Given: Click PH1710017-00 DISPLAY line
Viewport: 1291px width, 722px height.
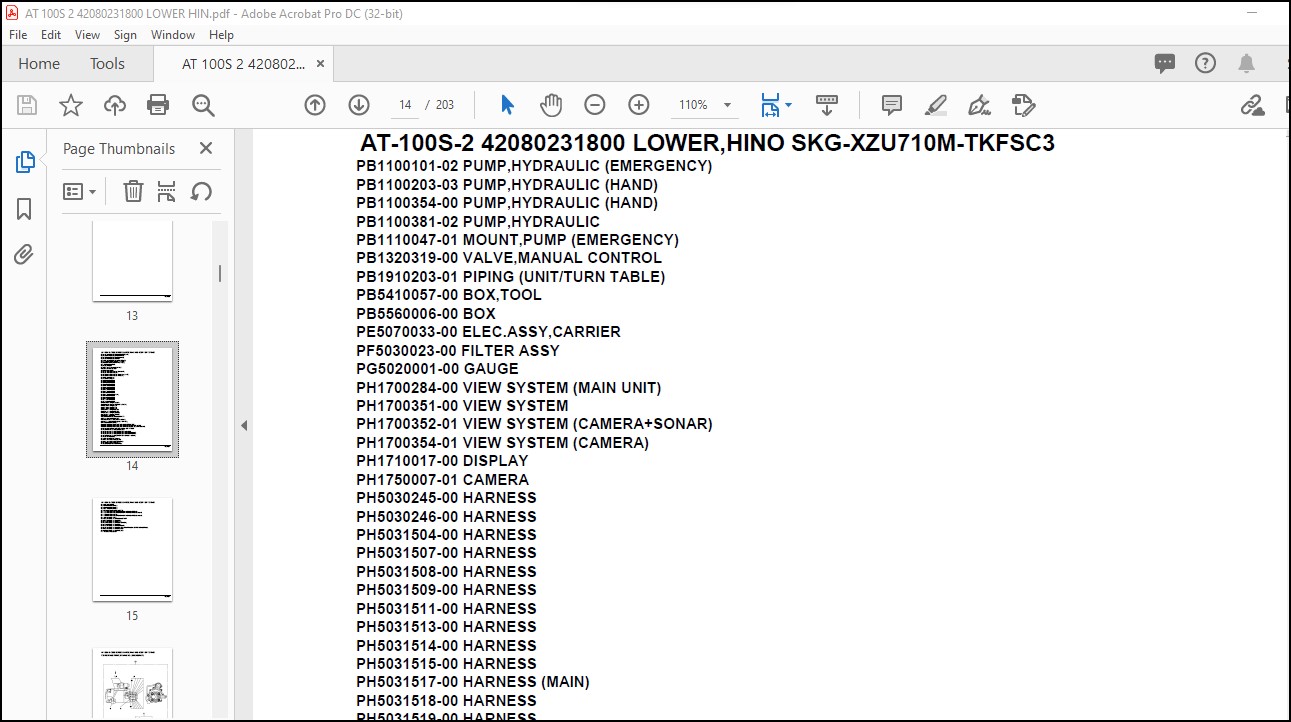Looking at the screenshot, I should 442,461.
